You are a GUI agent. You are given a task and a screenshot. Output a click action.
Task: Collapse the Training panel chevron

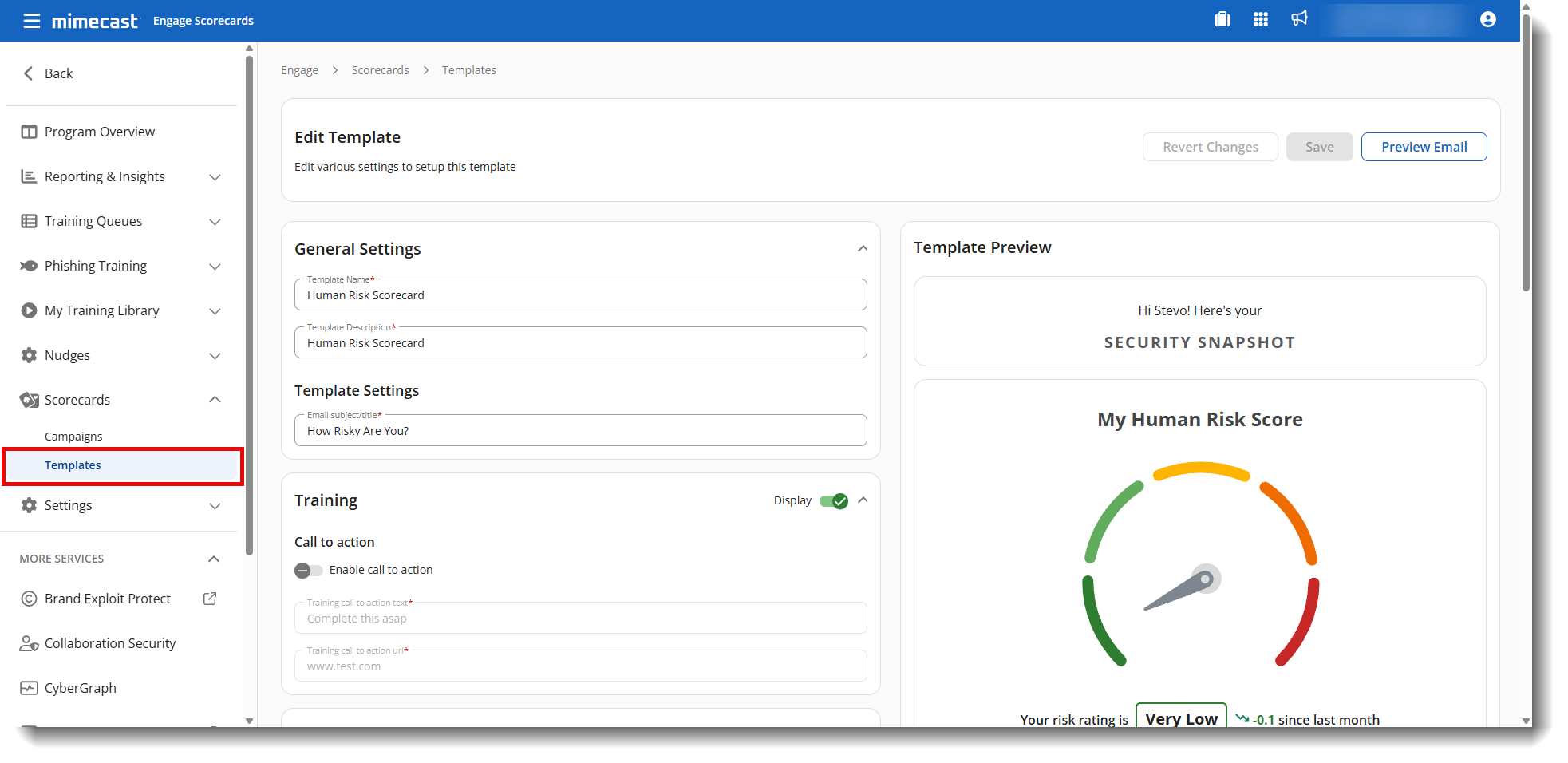pos(863,500)
